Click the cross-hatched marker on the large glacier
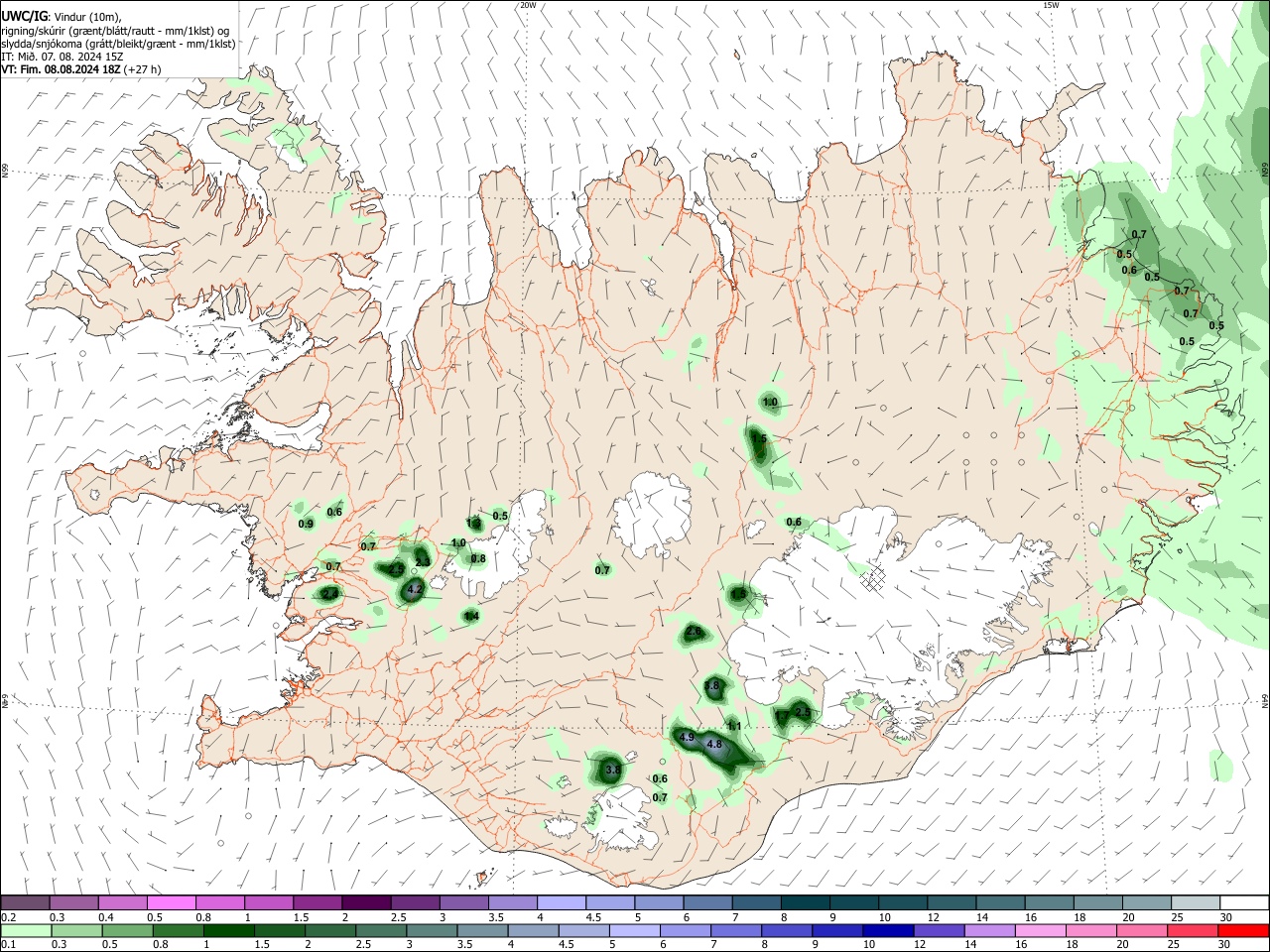 tap(871, 579)
